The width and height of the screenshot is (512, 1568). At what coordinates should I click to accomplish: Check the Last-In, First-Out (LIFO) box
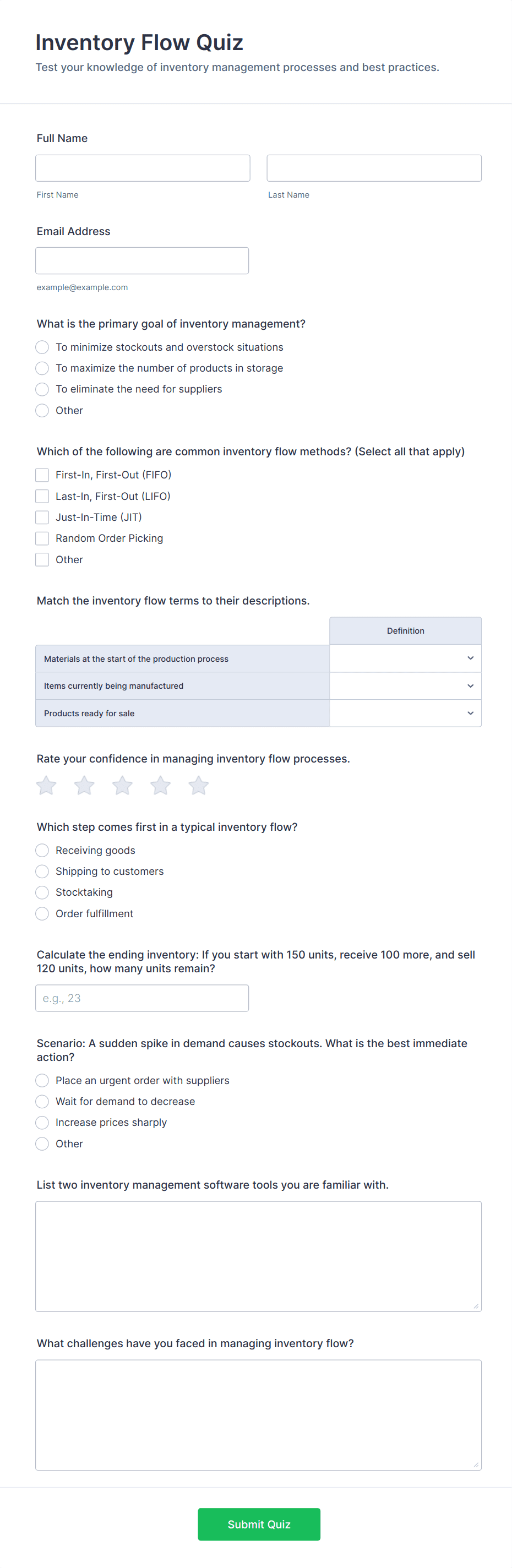(42, 496)
